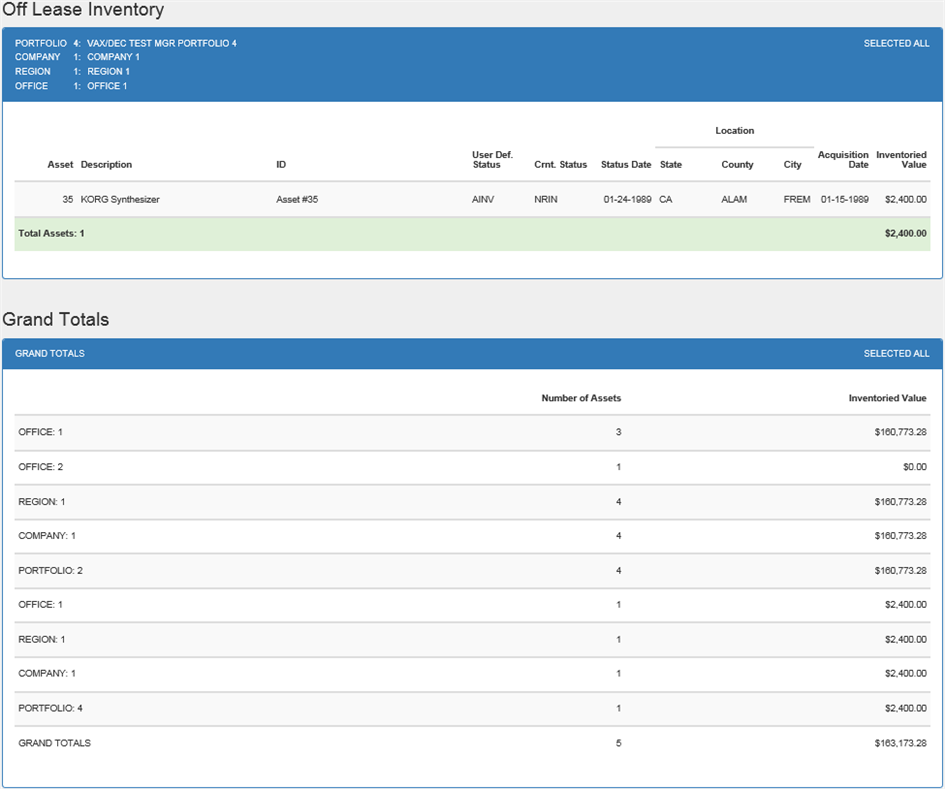The height and width of the screenshot is (789, 945).
Task: Click the 'Off Lease Inventory' heading
Action: (83, 9)
